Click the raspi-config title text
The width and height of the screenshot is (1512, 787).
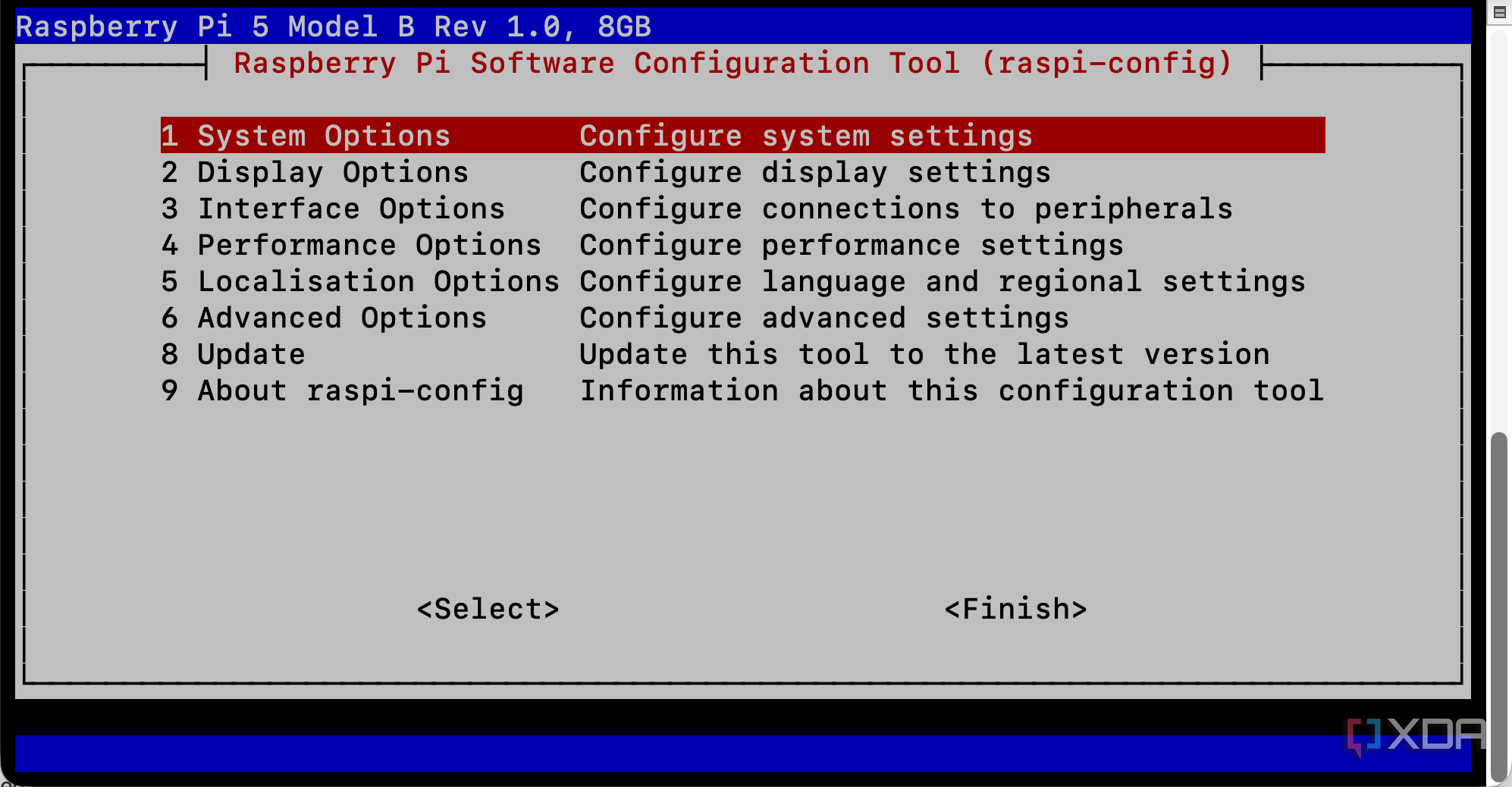pos(732,64)
